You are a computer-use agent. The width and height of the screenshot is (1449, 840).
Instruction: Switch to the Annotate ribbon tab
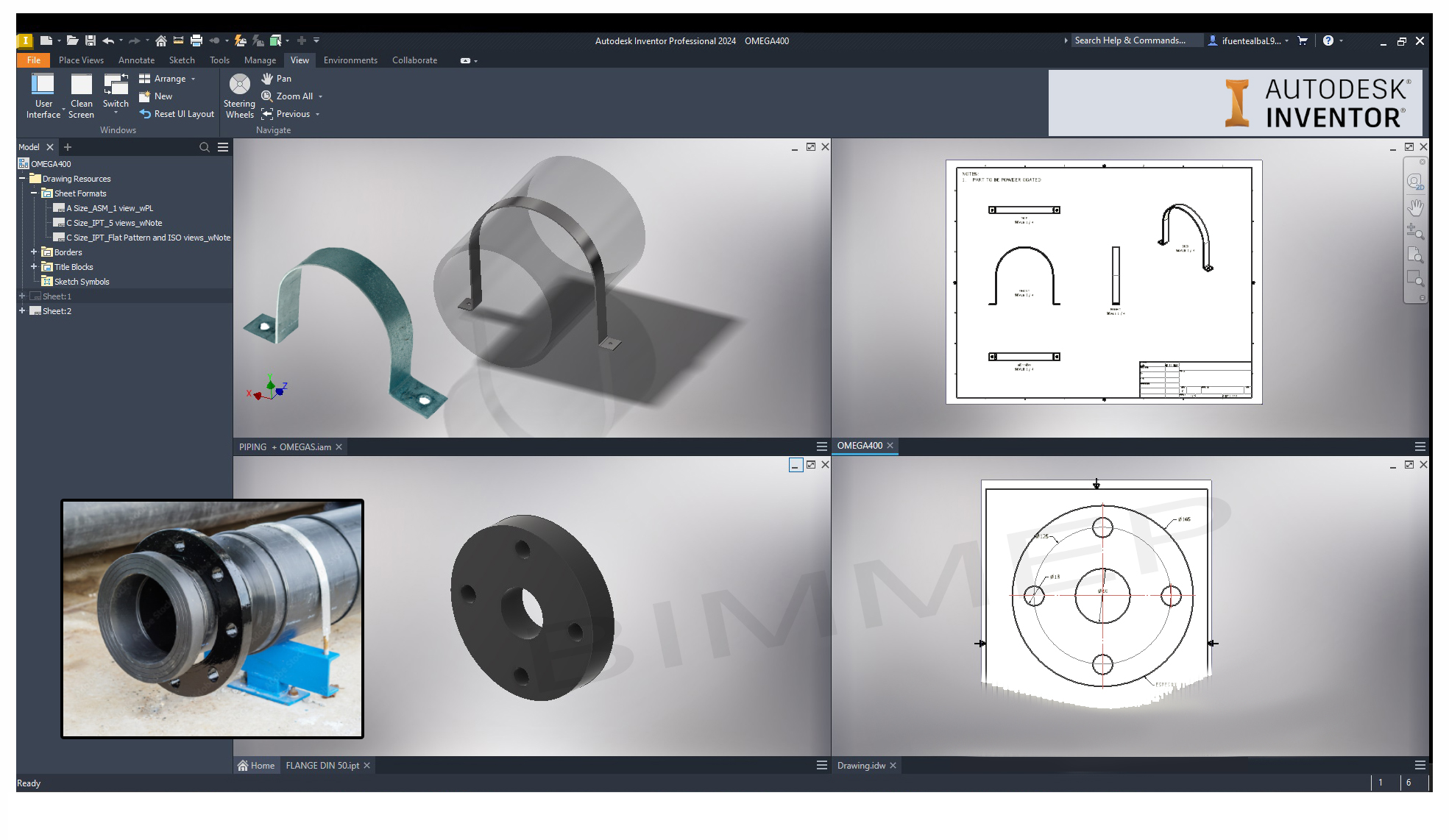(x=136, y=60)
